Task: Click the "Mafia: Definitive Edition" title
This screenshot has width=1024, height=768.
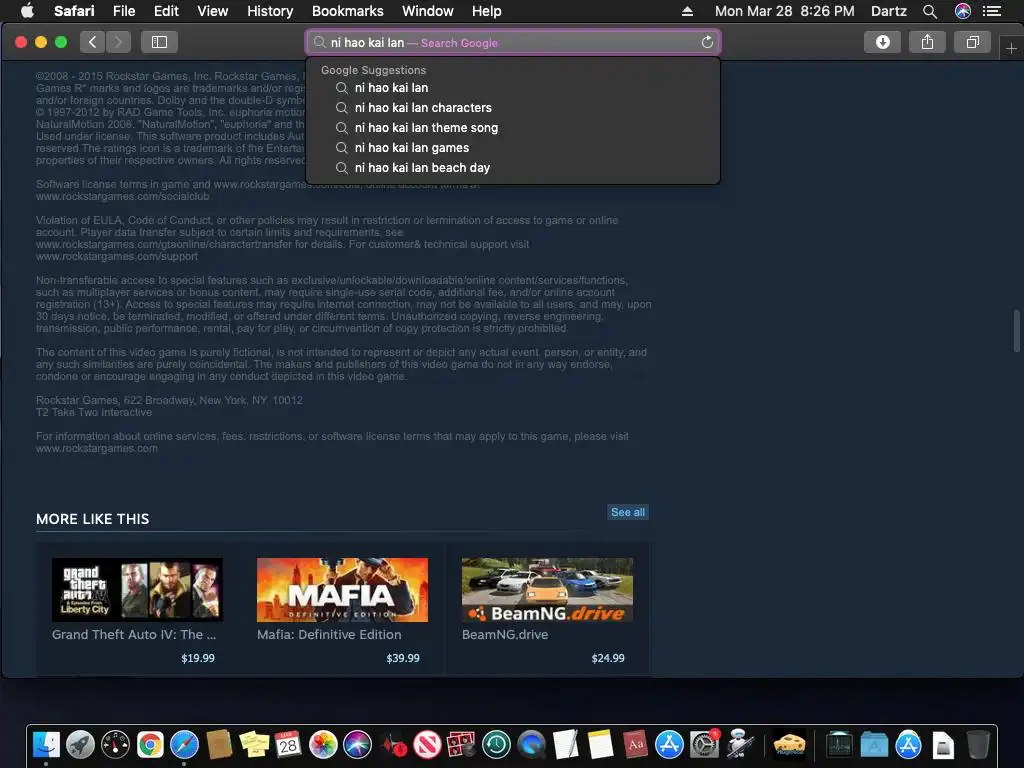Action: tap(329, 634)
